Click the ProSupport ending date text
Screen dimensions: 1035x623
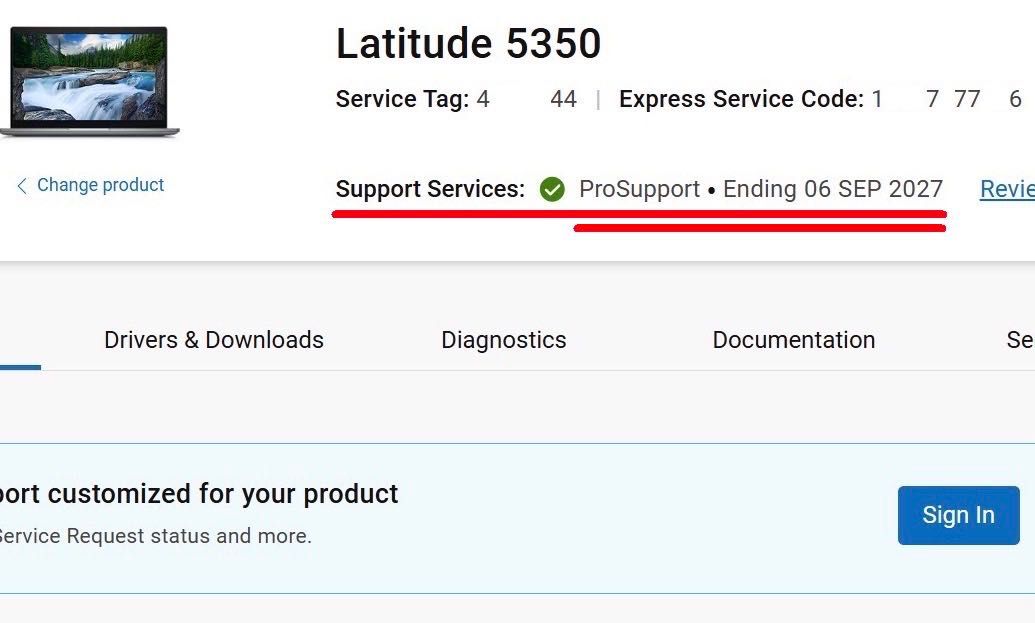pos(833,189)
